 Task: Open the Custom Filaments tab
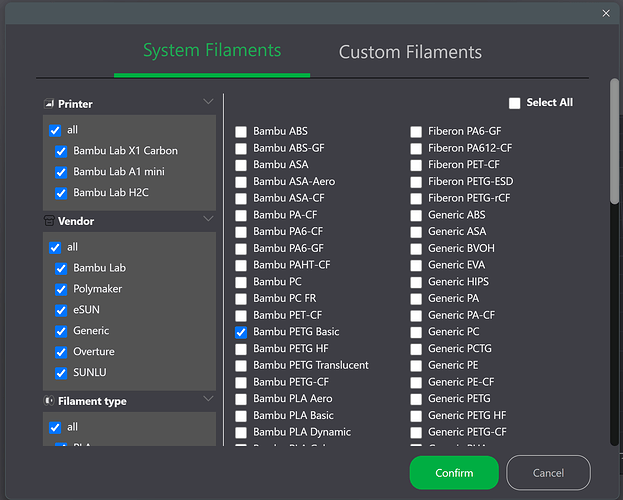(x=410, y=52)
